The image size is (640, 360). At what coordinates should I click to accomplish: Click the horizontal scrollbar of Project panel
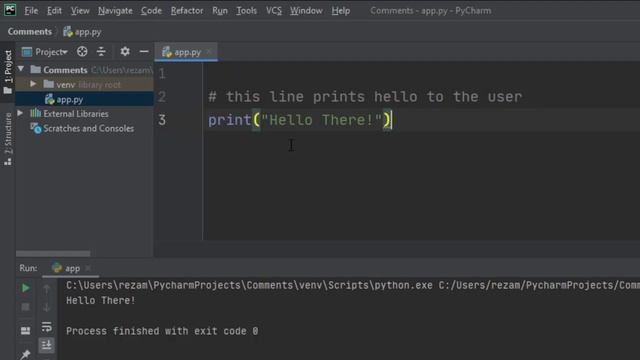(53, 253)
